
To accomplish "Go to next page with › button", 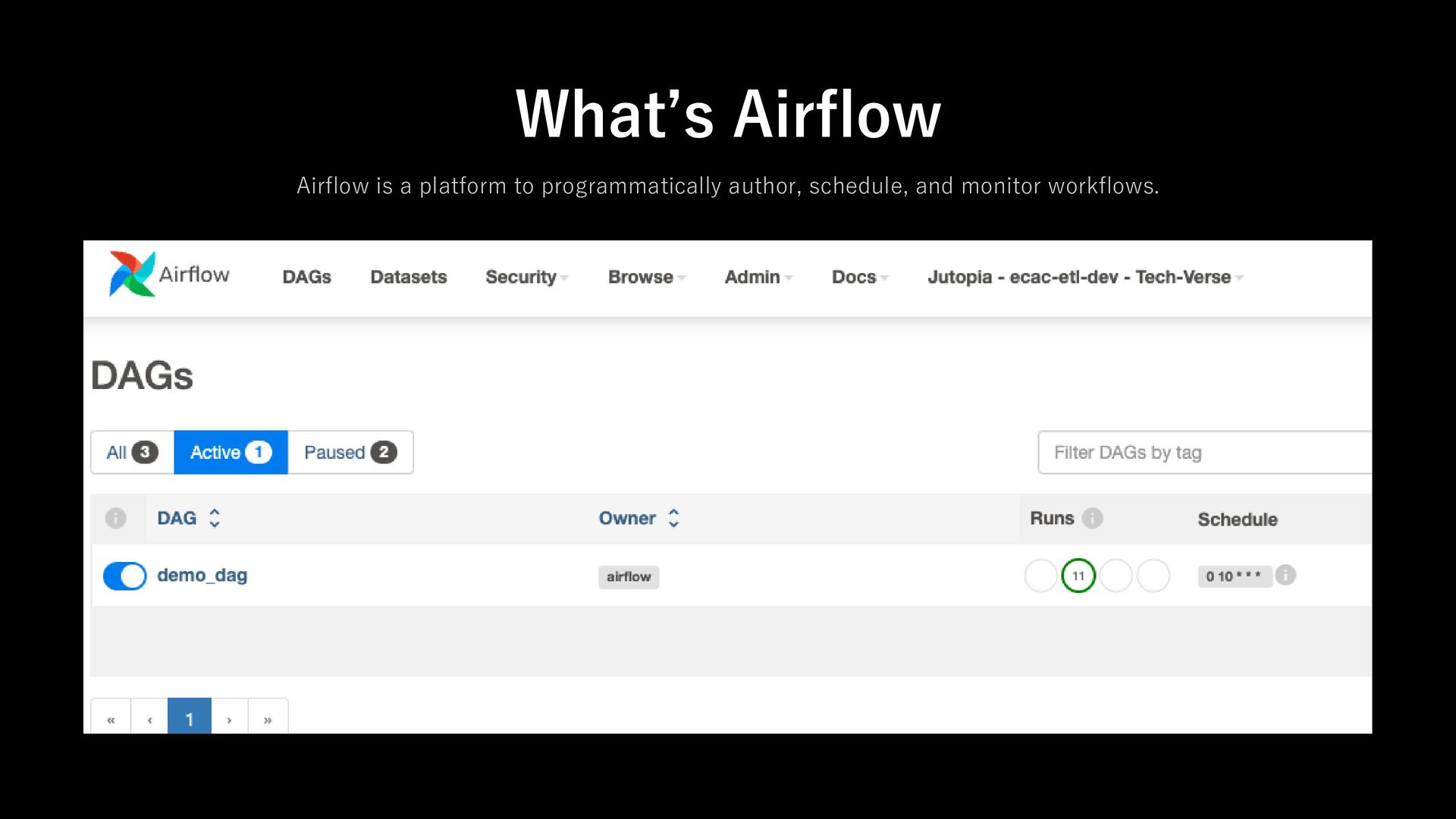I will tap(229, 718).
